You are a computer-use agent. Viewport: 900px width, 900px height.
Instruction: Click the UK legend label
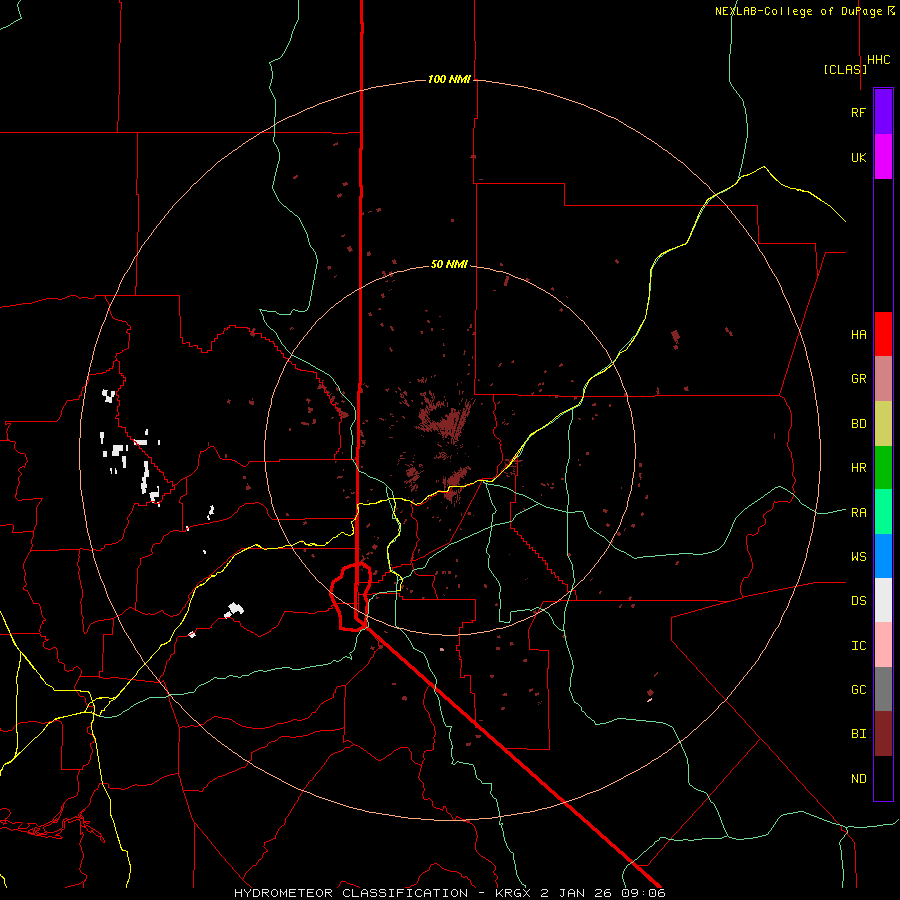[859, 157]
